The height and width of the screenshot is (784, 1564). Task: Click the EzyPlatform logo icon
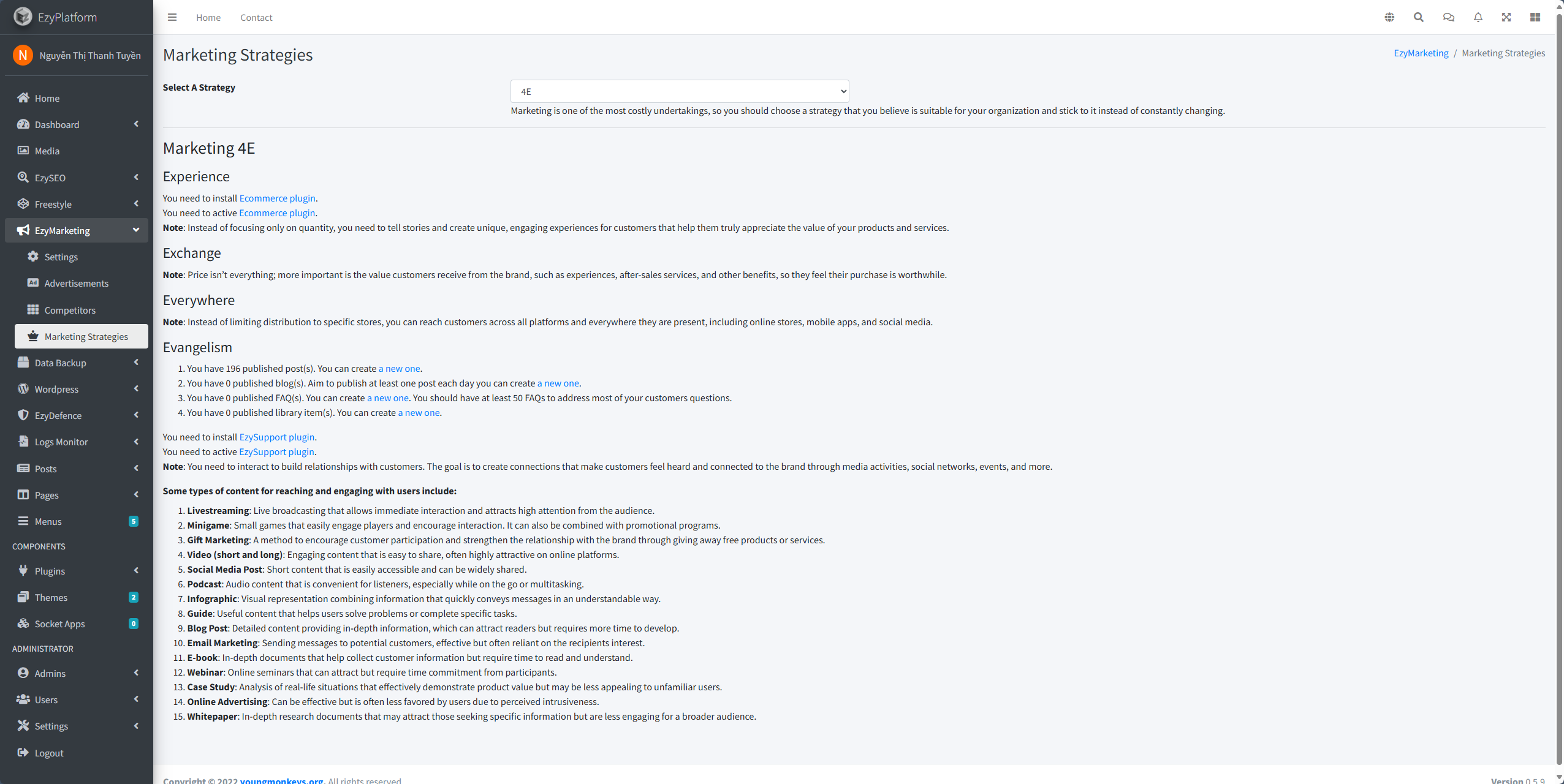click(23, 17)
